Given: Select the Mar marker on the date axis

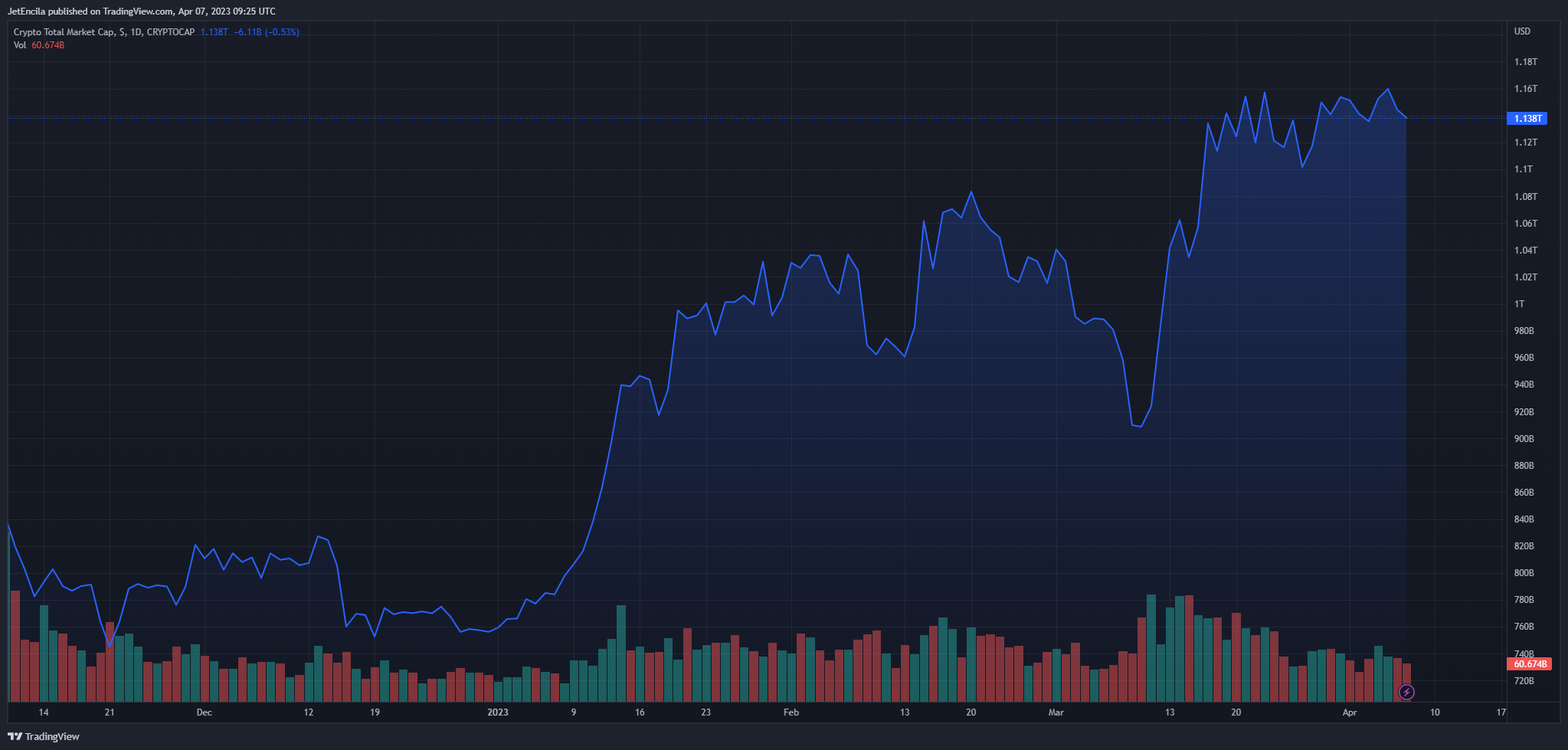Looking at the screenshot, I should pos(1056,712).
